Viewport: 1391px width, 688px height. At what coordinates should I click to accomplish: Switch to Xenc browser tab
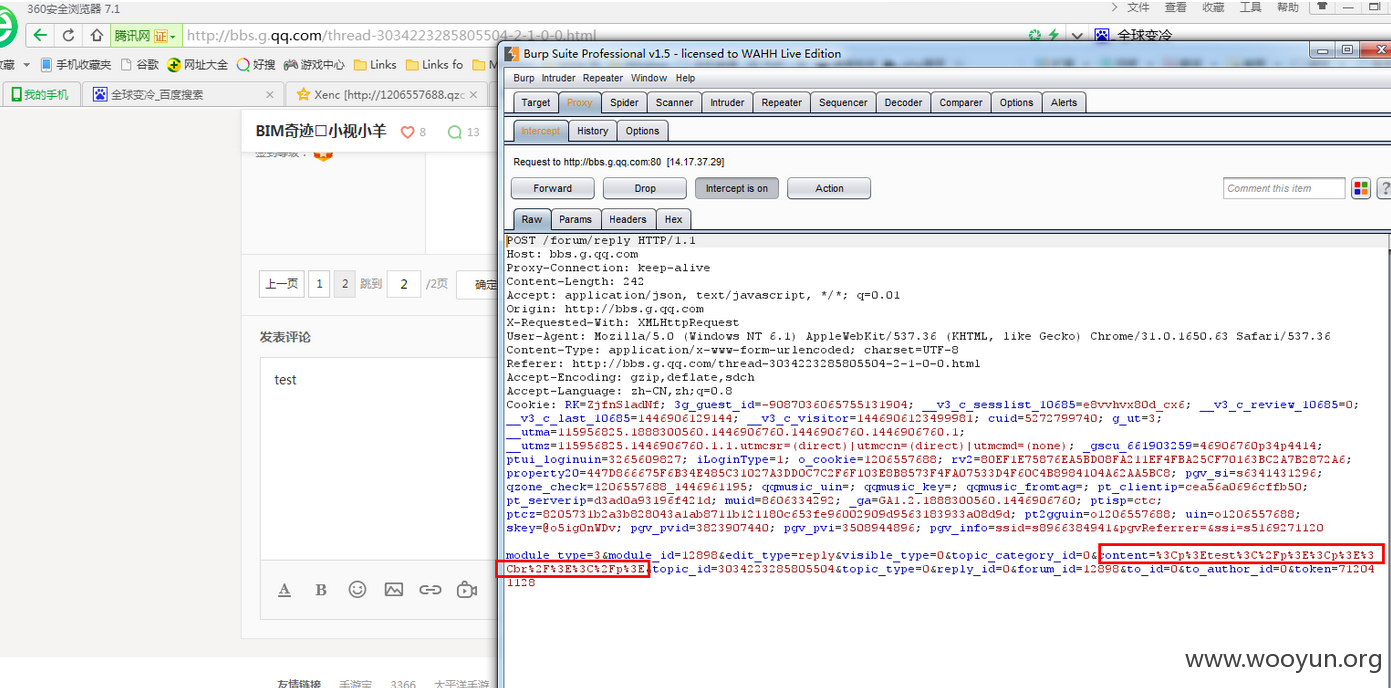pos(388,95)
